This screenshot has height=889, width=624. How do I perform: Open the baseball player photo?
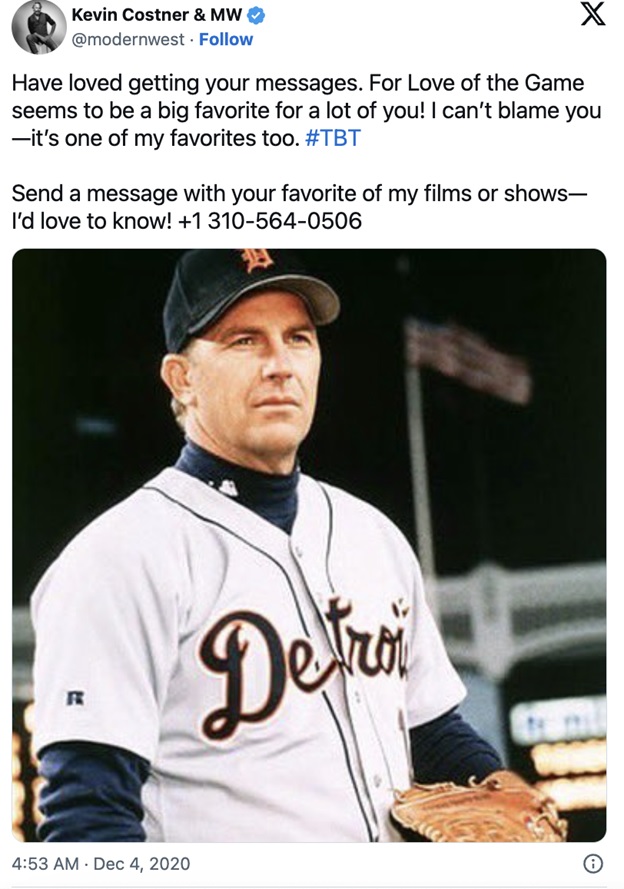[x=309, y=545]
